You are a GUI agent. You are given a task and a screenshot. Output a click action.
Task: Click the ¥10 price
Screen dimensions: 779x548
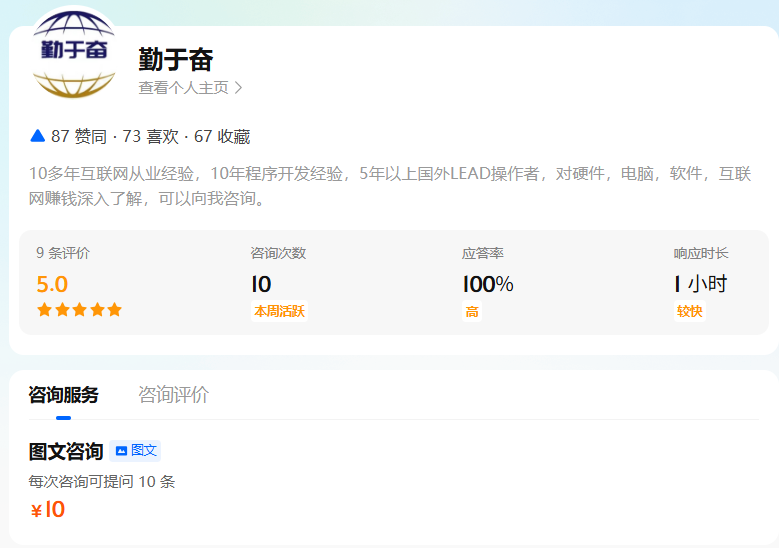[48, 510]
